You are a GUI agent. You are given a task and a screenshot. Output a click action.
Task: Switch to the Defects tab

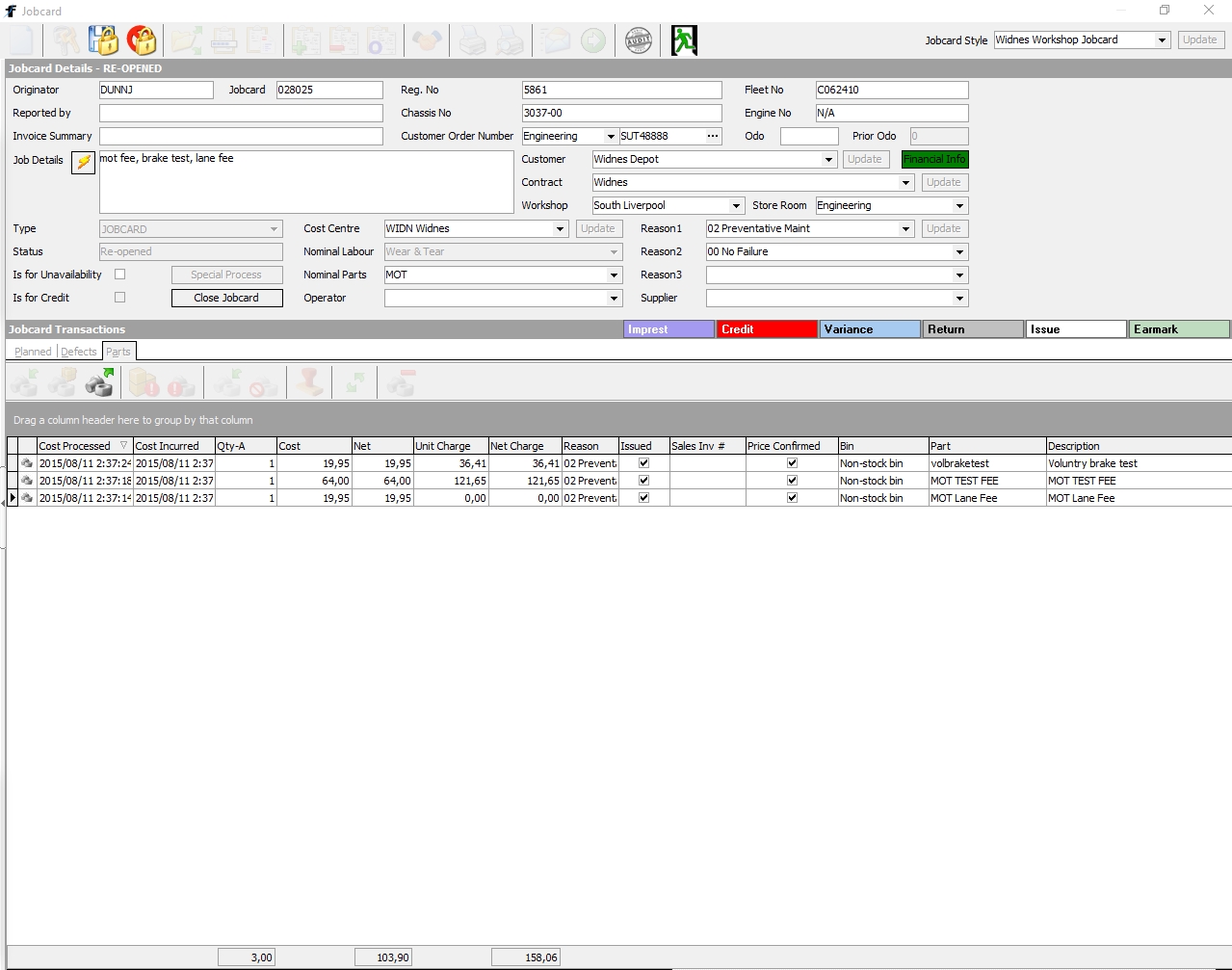tap(79, 352)
